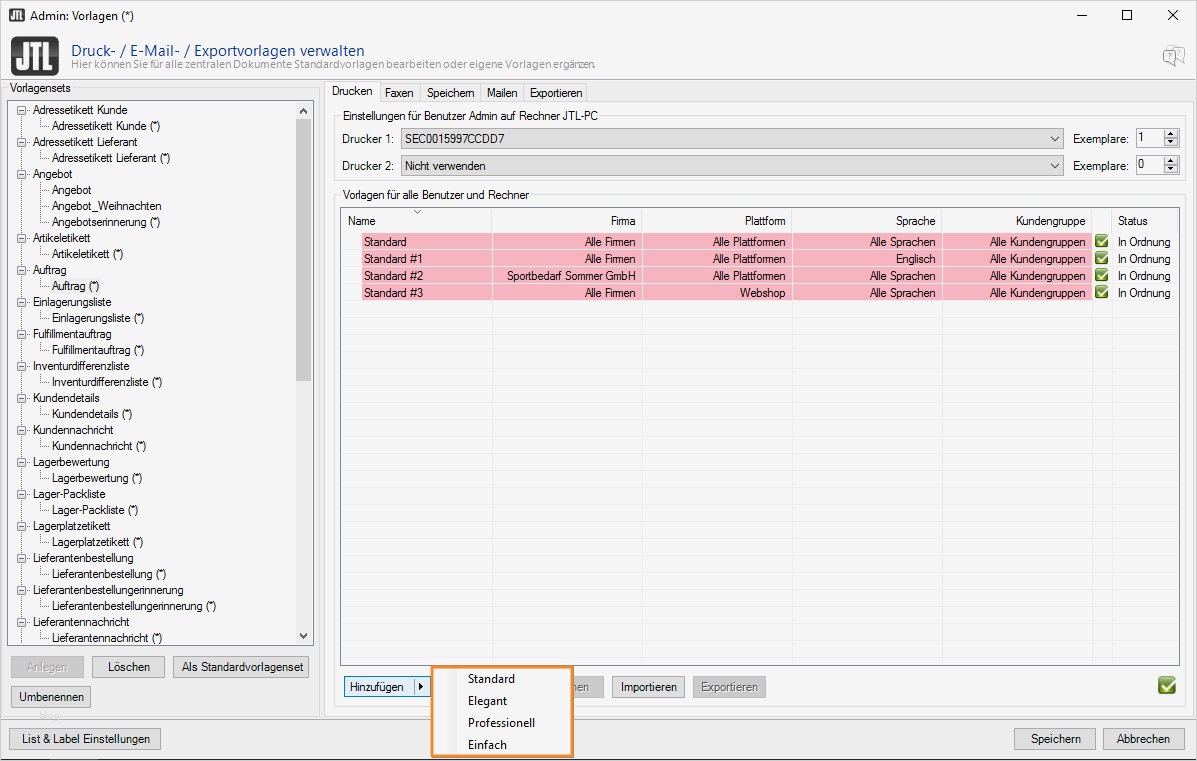This screenshot has width=1197, height=761.
Task: Open the Drucker 2 printer dropdown
Action: [1056, 166]
